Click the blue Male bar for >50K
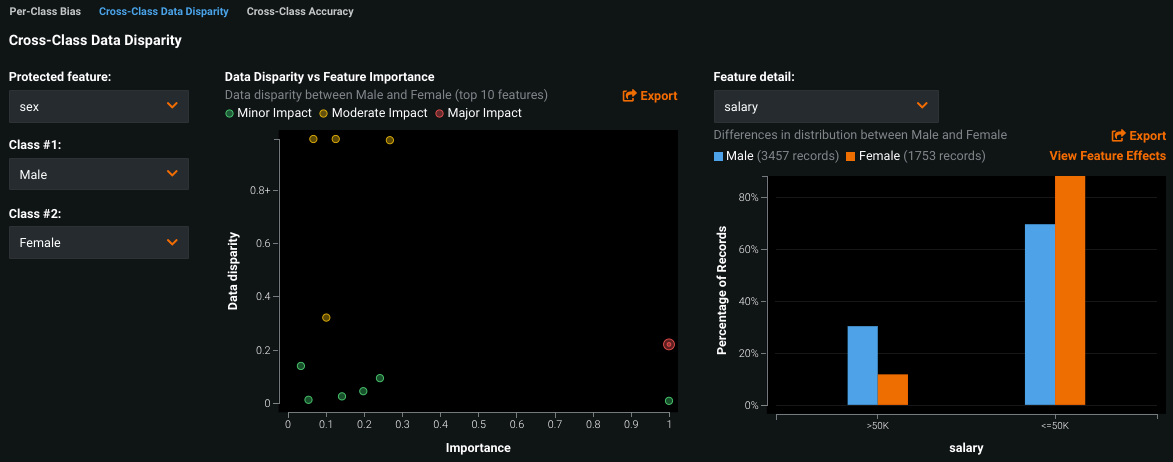This screenshot has height=462, width=1173. coord(862,365)
